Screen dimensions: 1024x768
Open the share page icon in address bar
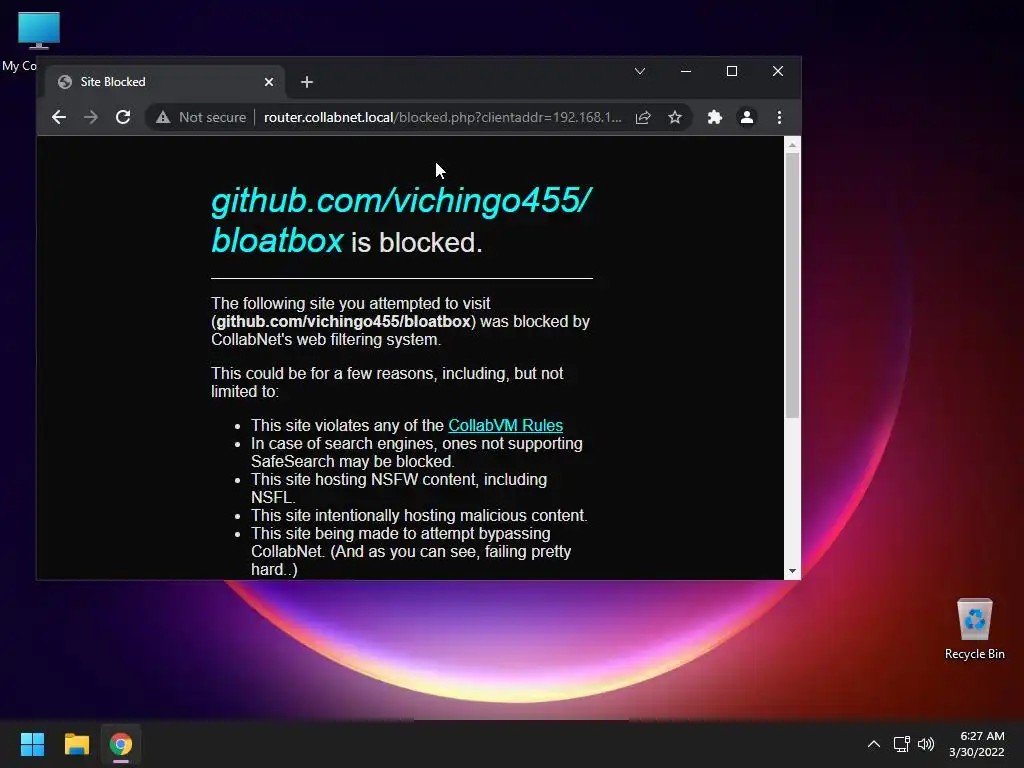point(643,118)
